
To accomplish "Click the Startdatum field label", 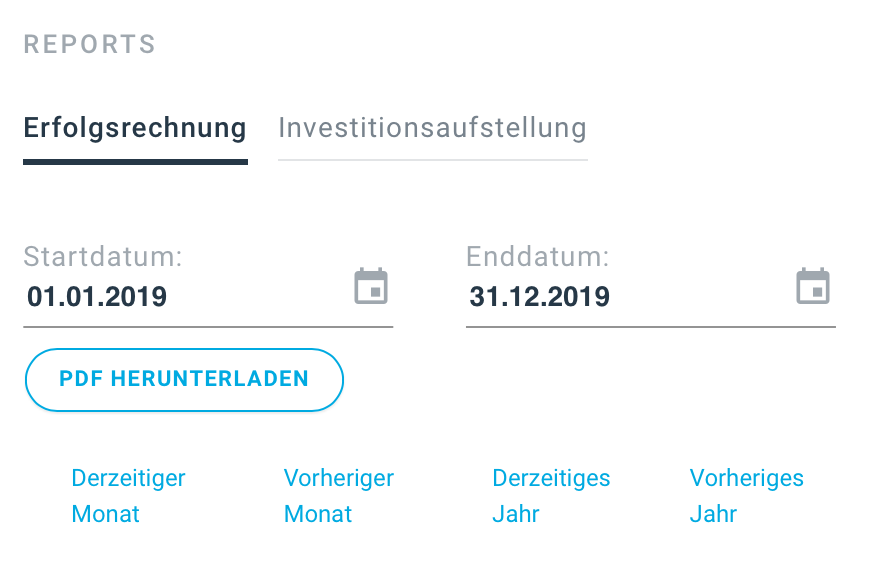I will tap(103, 257).
